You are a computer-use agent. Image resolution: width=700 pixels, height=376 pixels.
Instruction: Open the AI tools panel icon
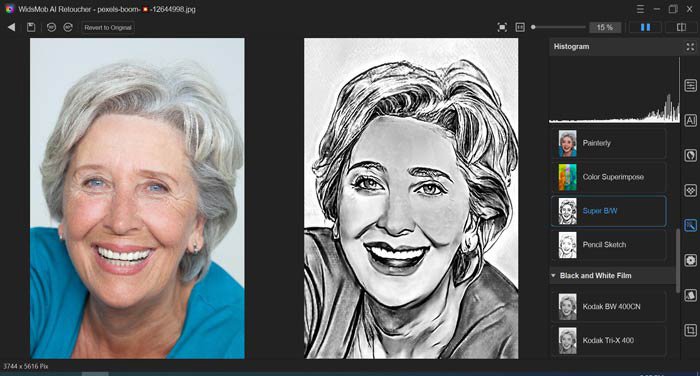coord(691,120)
